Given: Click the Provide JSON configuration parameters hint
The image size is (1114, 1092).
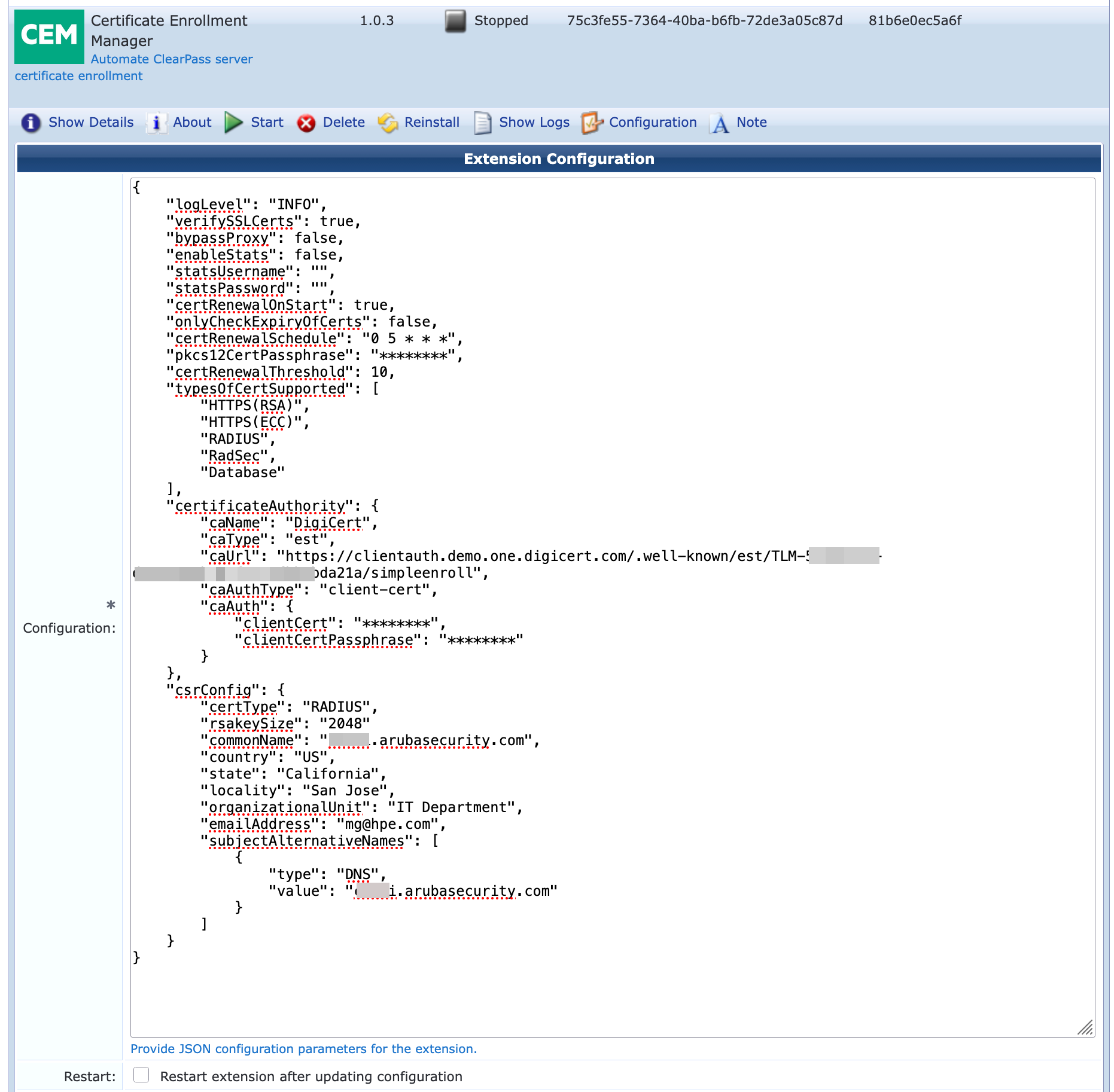Looking at the screenshot, I should [x=303, y=1048].
